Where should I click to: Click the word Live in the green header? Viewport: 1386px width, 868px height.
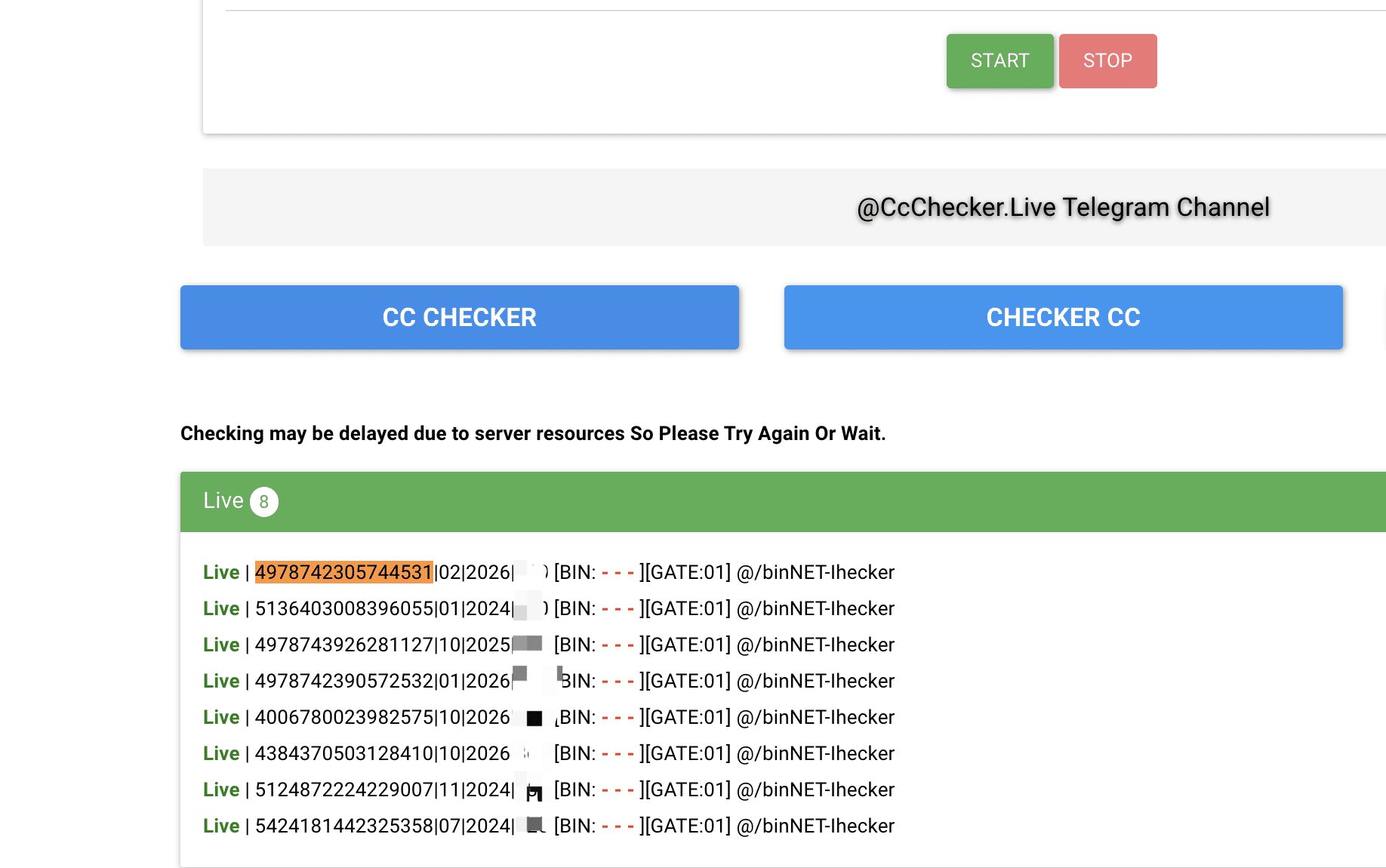coord(223,501)
